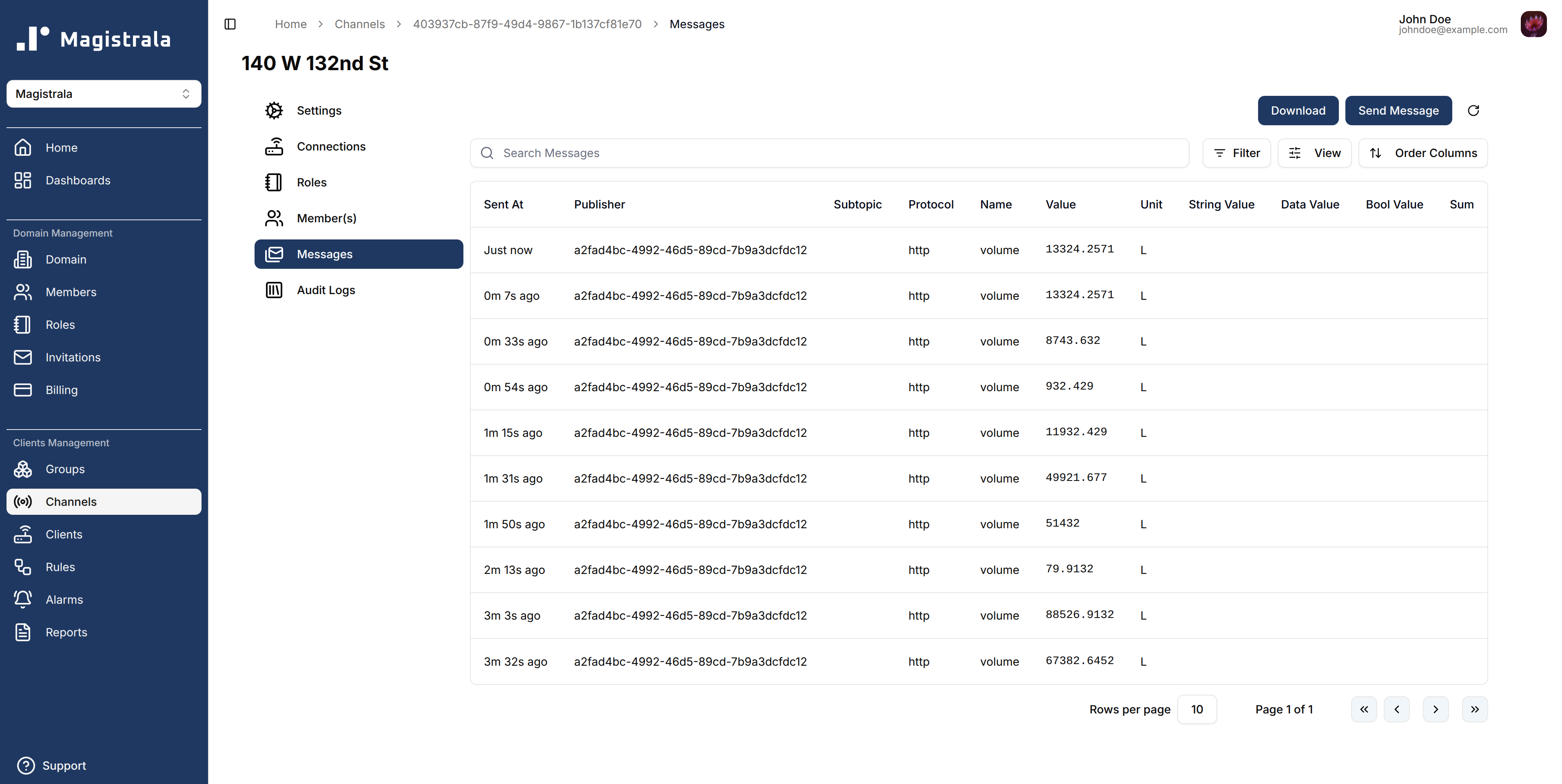Click the Send Message button
Screen dimensions: 1562x784
[x=1398, y=111]
